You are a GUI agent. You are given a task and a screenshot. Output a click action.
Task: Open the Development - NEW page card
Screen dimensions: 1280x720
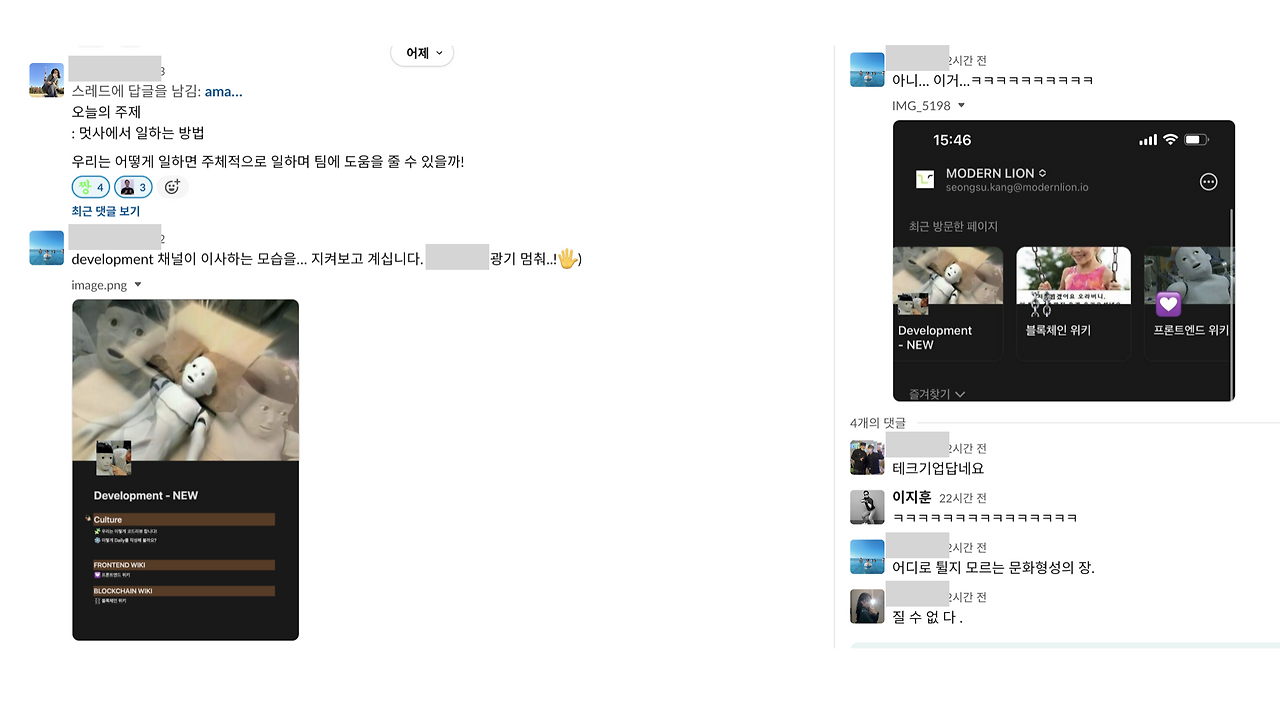coord(947,303)
